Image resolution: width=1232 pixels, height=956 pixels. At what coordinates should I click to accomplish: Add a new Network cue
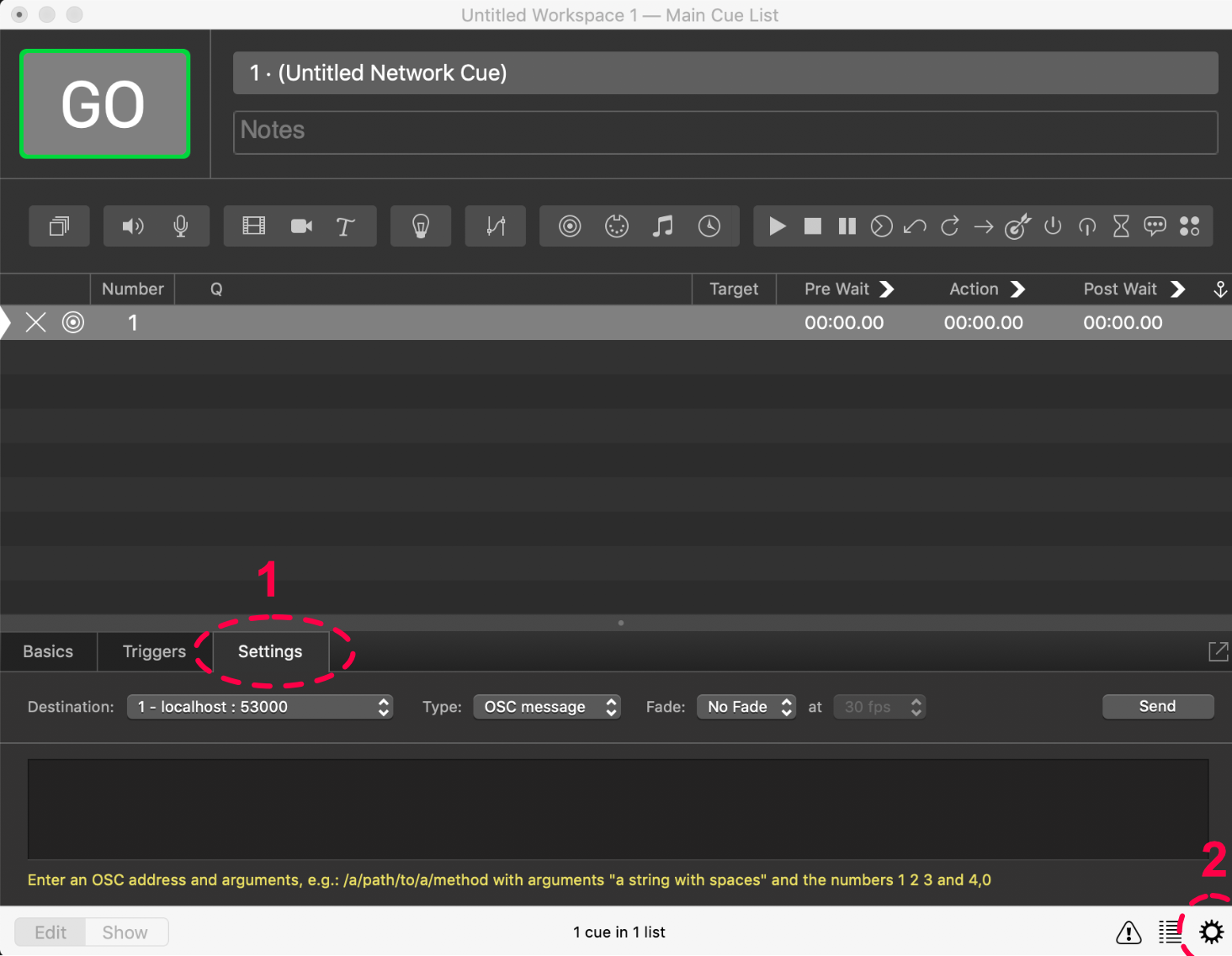(570, 226)
